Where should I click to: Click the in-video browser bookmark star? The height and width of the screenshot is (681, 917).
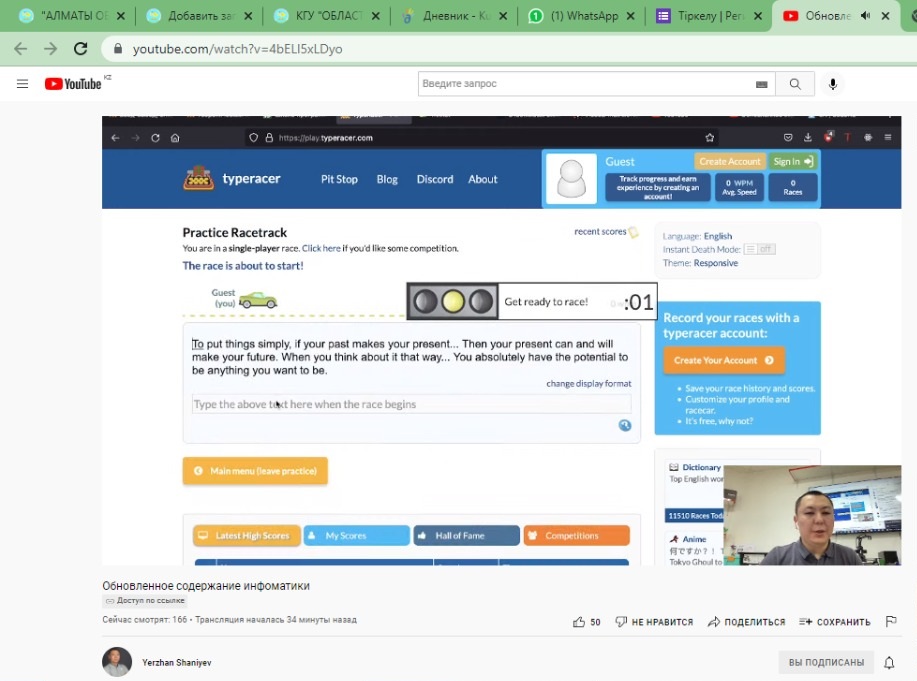[709, 137]
